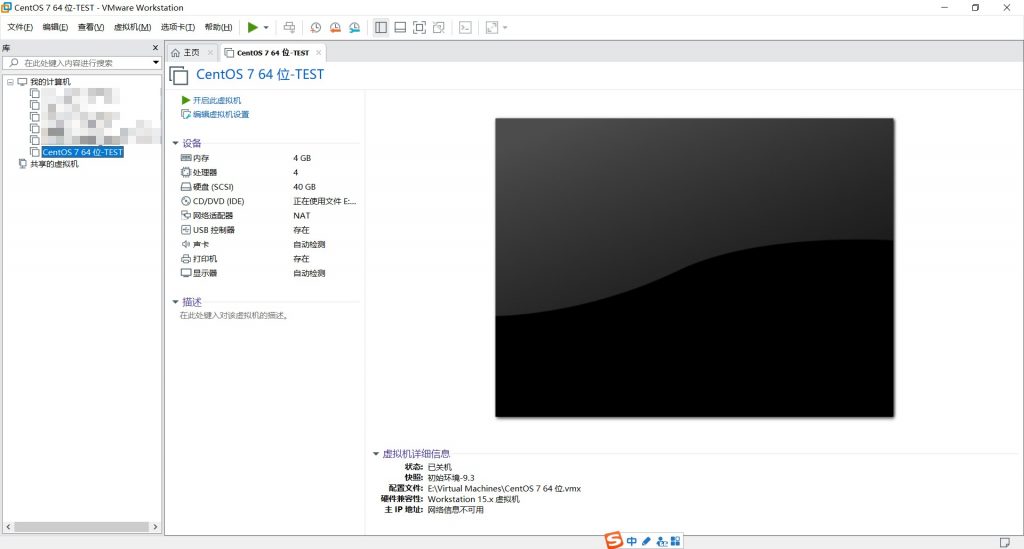Open 声卡 device settings
The width and height of the screenshot is (1024, 549).
click(x=201, y=244)
